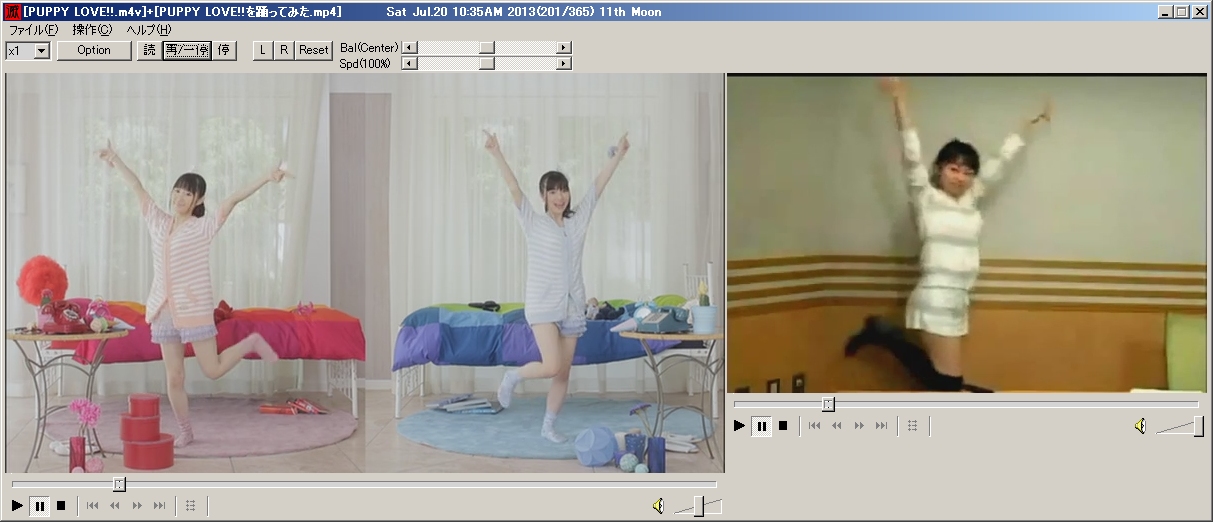Click the left video's seek bar thumb
The image size is (1213, 522).
(119, 484)
